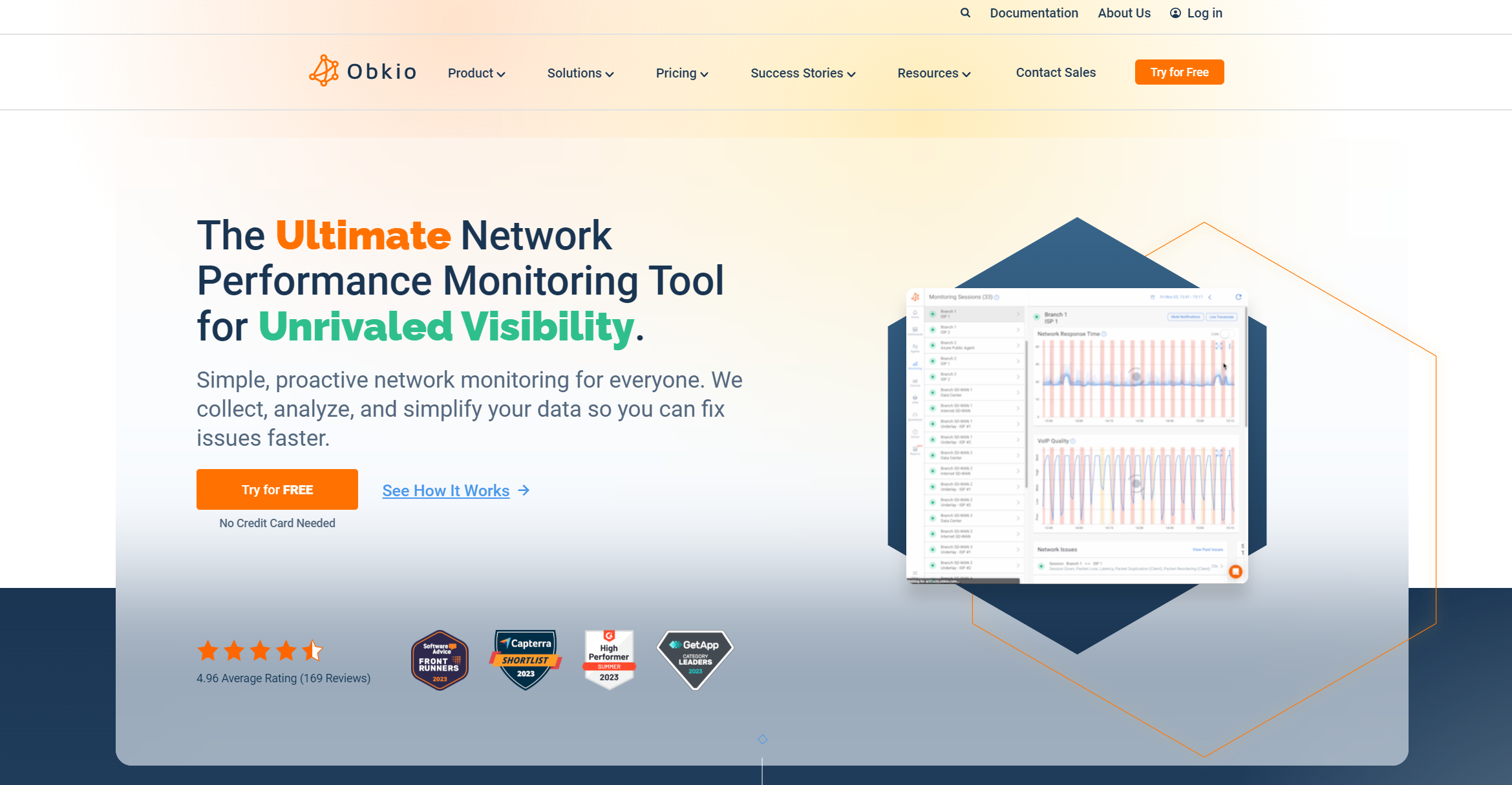The width and height of the screenshot is (1512, 785).
Task: Click the GetApp Category Leaders badge
Action: coord(696,660)
